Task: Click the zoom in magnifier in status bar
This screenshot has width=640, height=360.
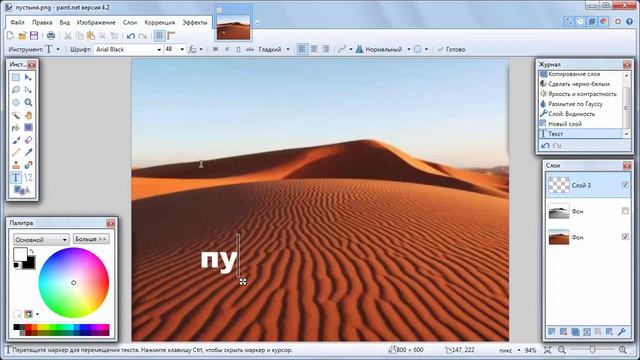Action: click(x=622, y=350)
